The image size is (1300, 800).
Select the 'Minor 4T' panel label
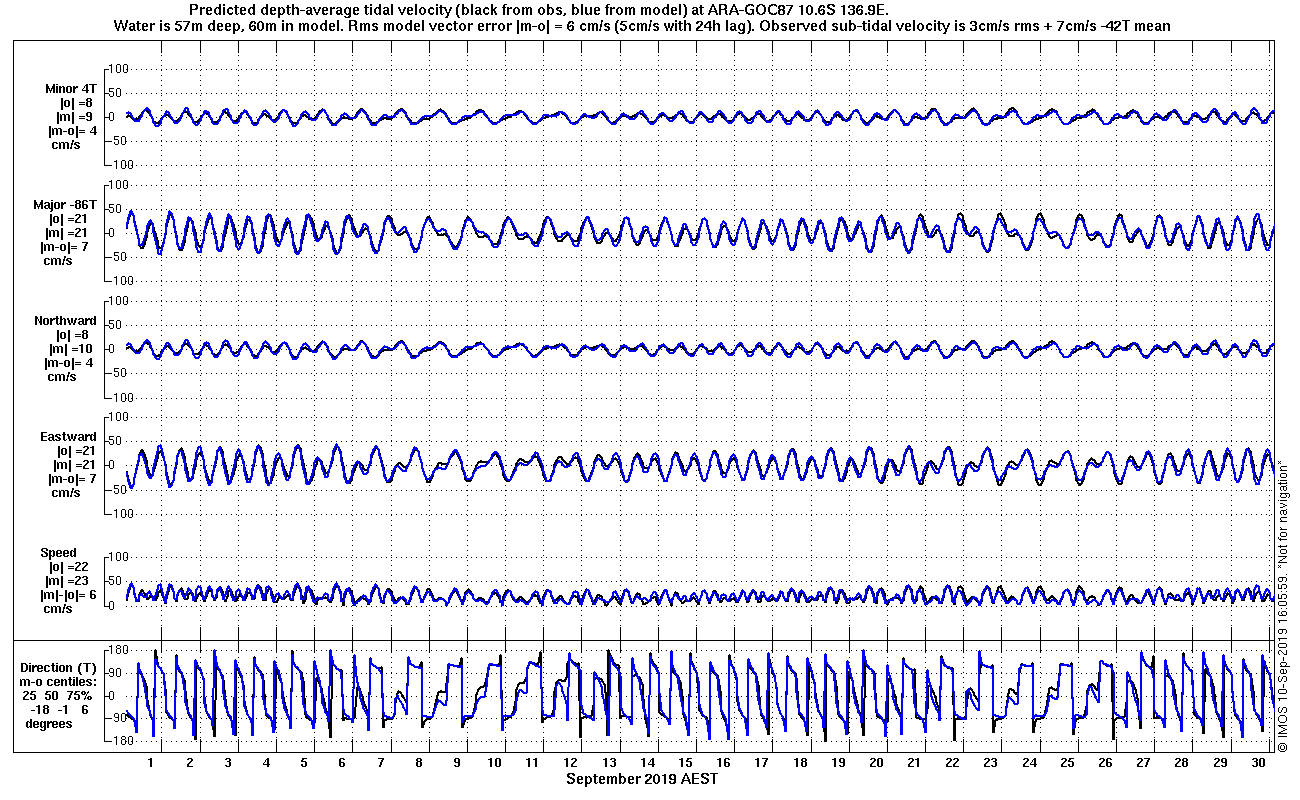pyautogui.click(x=72, y=89)
